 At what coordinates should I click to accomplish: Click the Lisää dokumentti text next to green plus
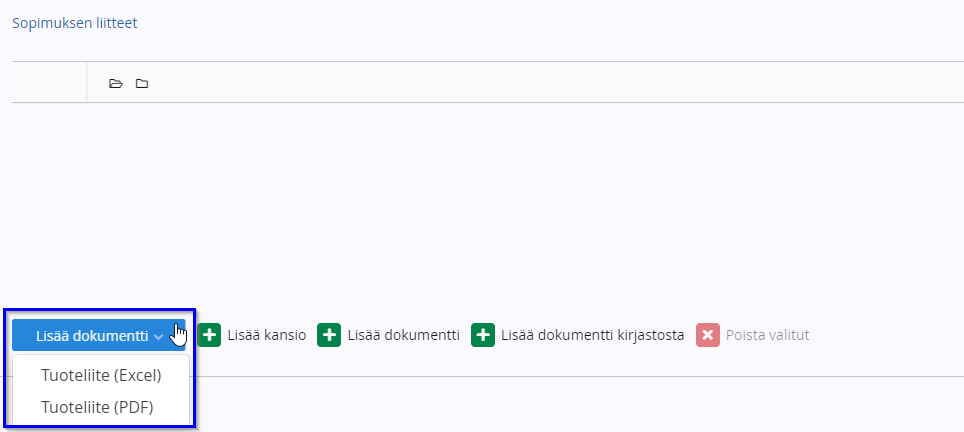404,336
